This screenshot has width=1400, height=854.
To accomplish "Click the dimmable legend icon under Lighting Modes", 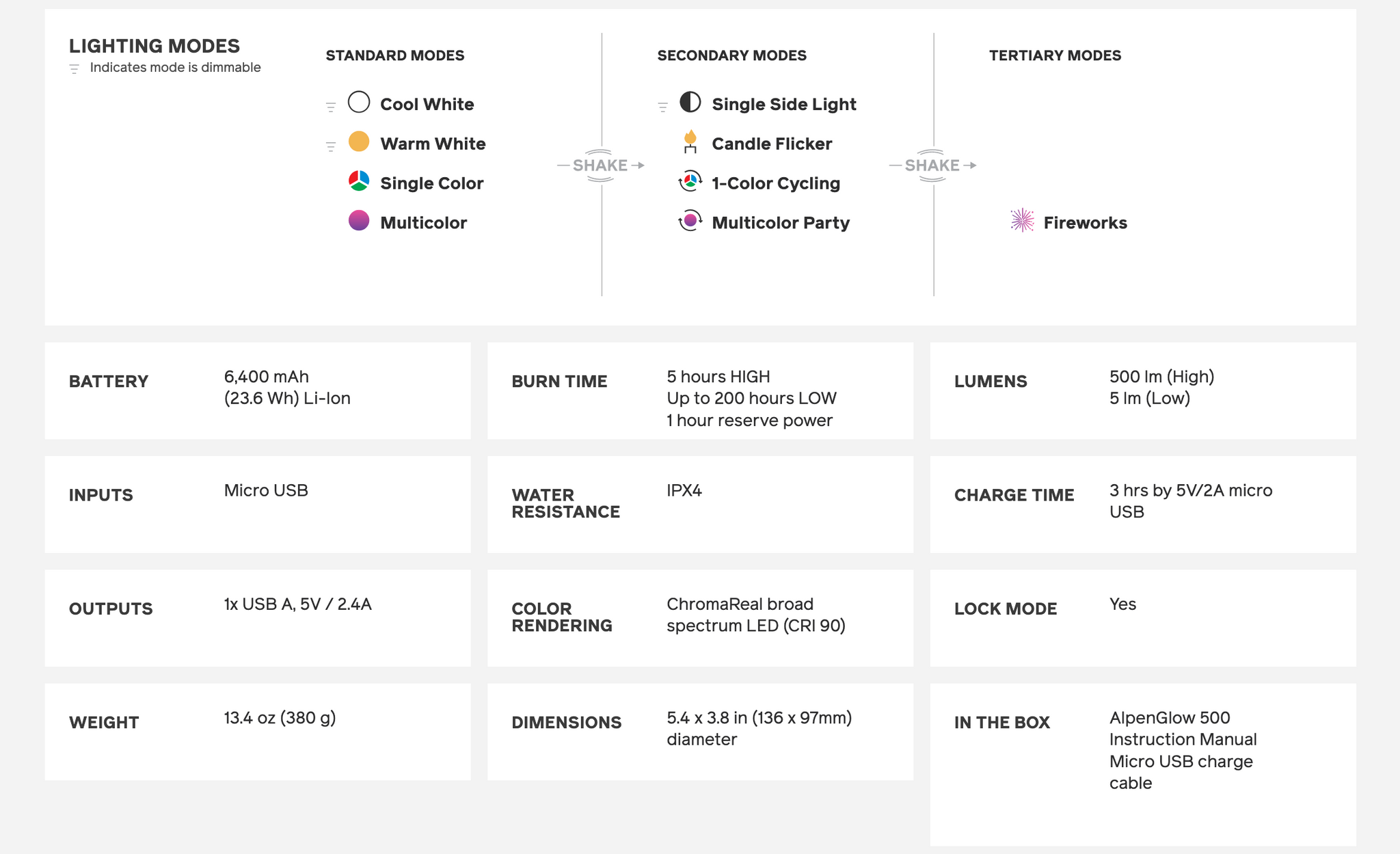I will click(75, 69).
